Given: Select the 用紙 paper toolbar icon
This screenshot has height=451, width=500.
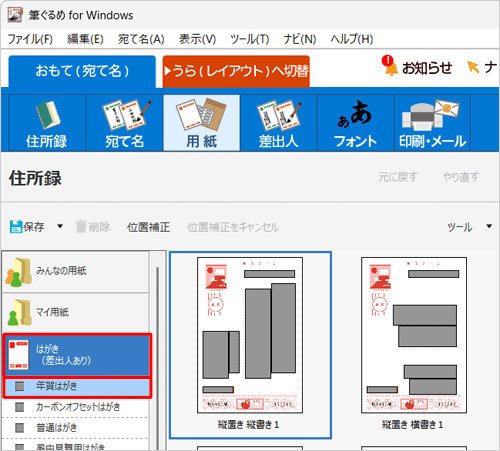Looking at the screenshot, I should click(201, 123).
